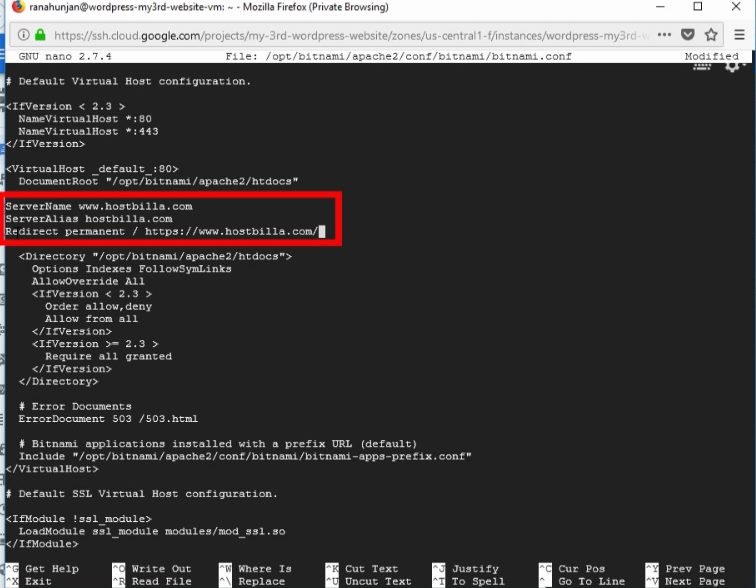This screenshot has width=756, height=588.
Task: Click the ErrorDocument 503 line
Action: 108,418
